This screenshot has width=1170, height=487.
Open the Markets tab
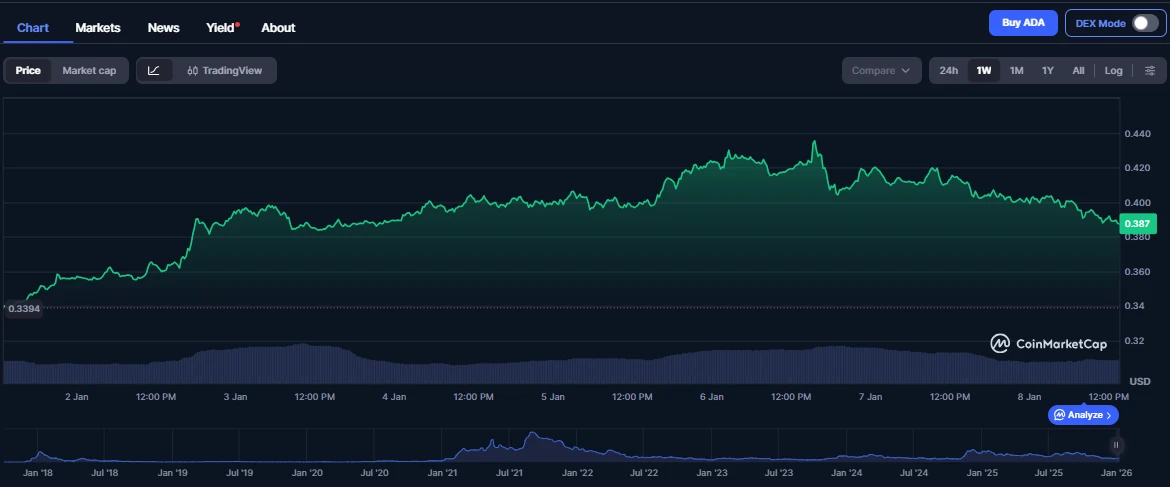(98, 27)
